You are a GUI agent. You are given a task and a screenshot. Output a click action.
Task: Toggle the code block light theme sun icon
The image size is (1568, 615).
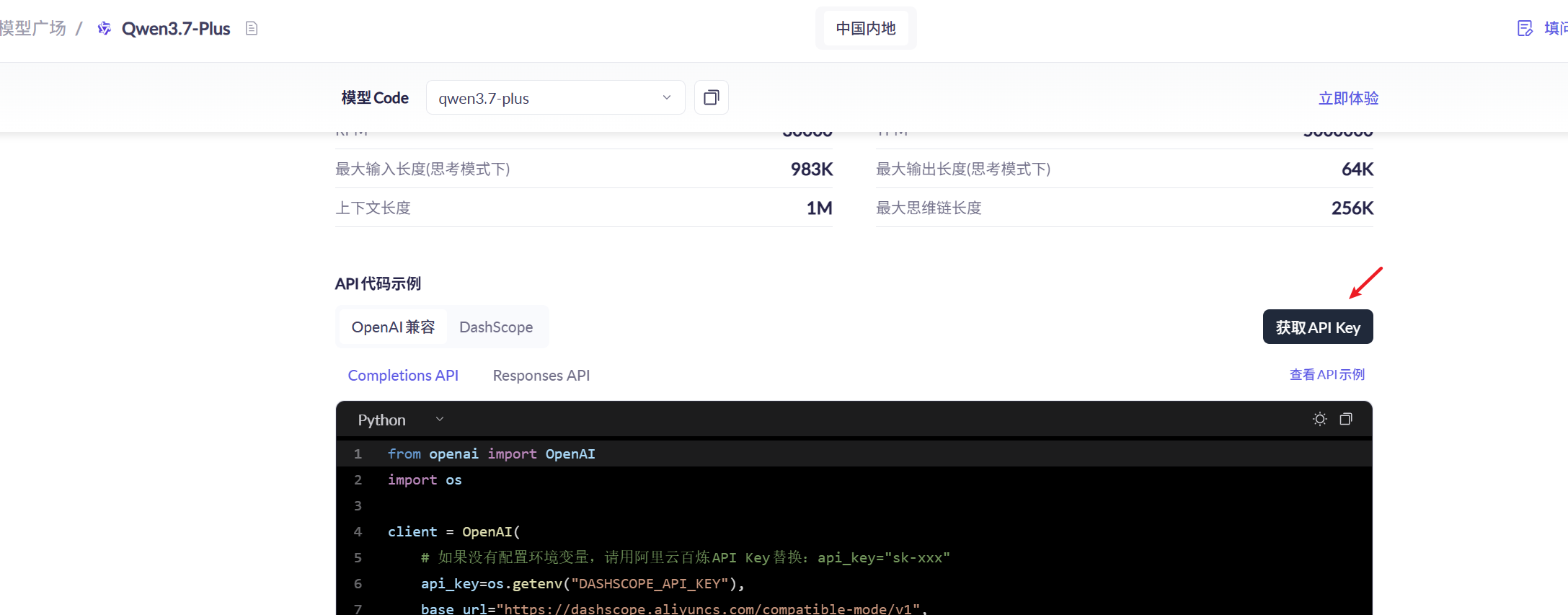point(1320,419)
